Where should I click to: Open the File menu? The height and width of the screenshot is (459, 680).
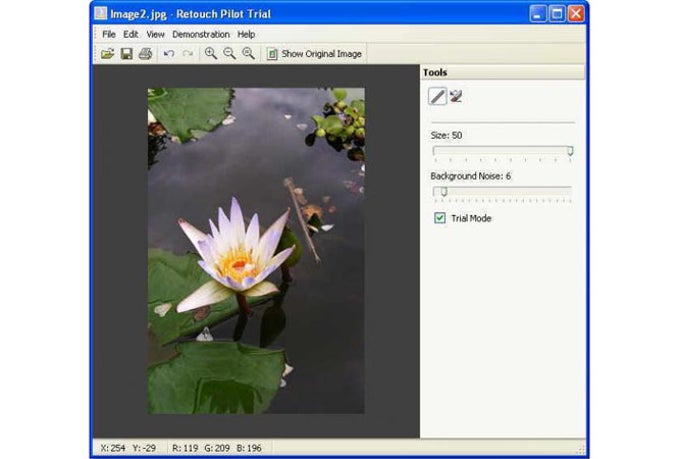(x=108, y=34)
